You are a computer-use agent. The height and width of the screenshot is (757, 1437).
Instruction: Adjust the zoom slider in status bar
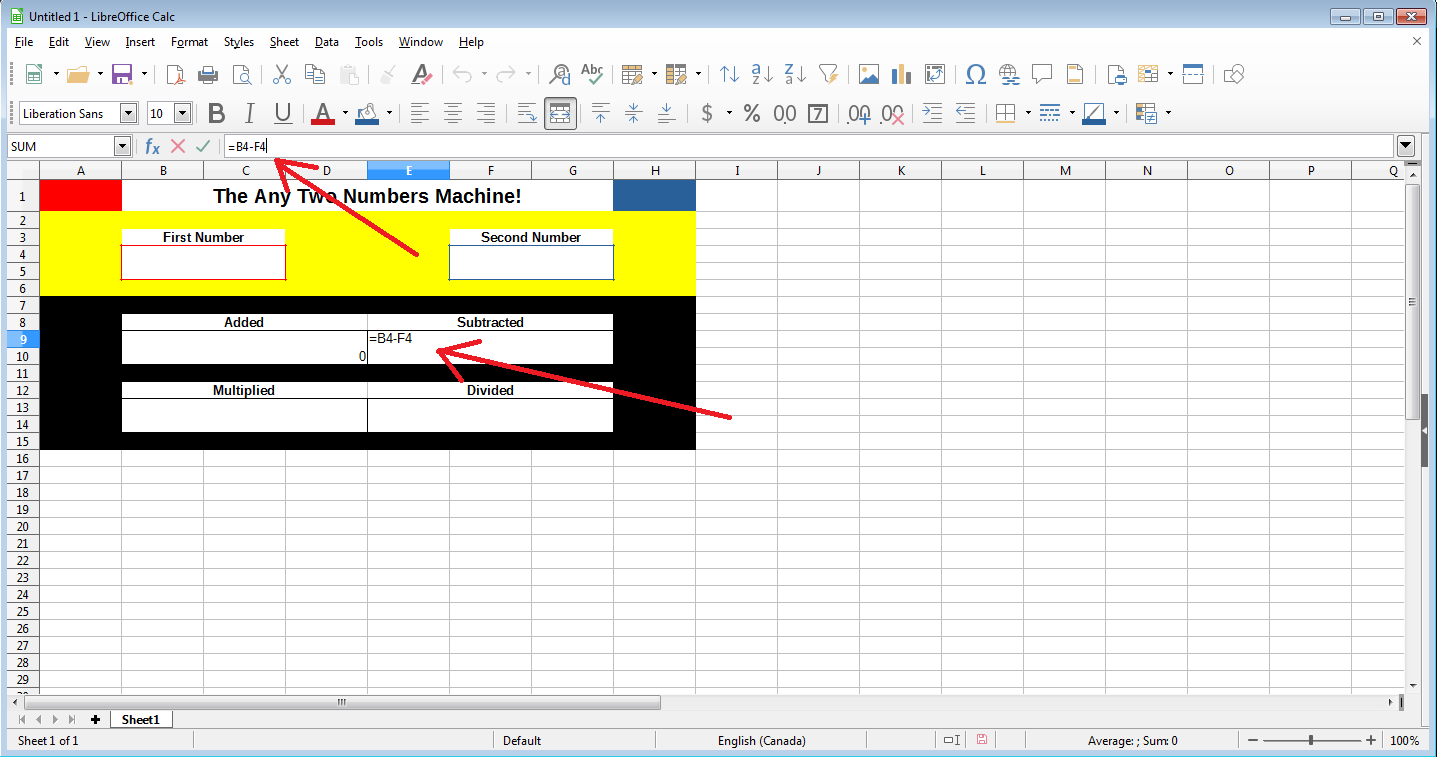click(1313, 740)
